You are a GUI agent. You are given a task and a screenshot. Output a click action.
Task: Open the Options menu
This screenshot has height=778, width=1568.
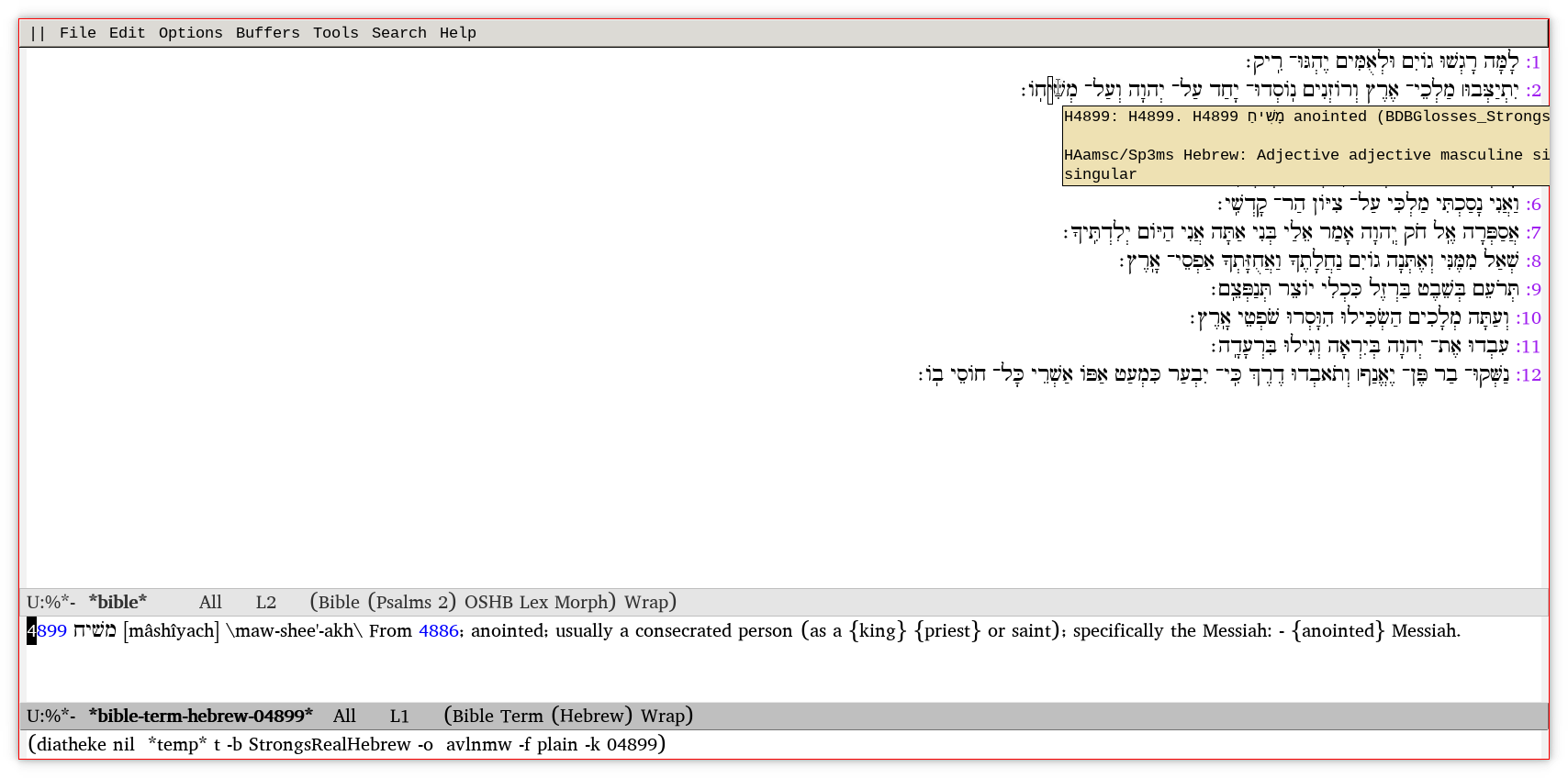point(190,33)
